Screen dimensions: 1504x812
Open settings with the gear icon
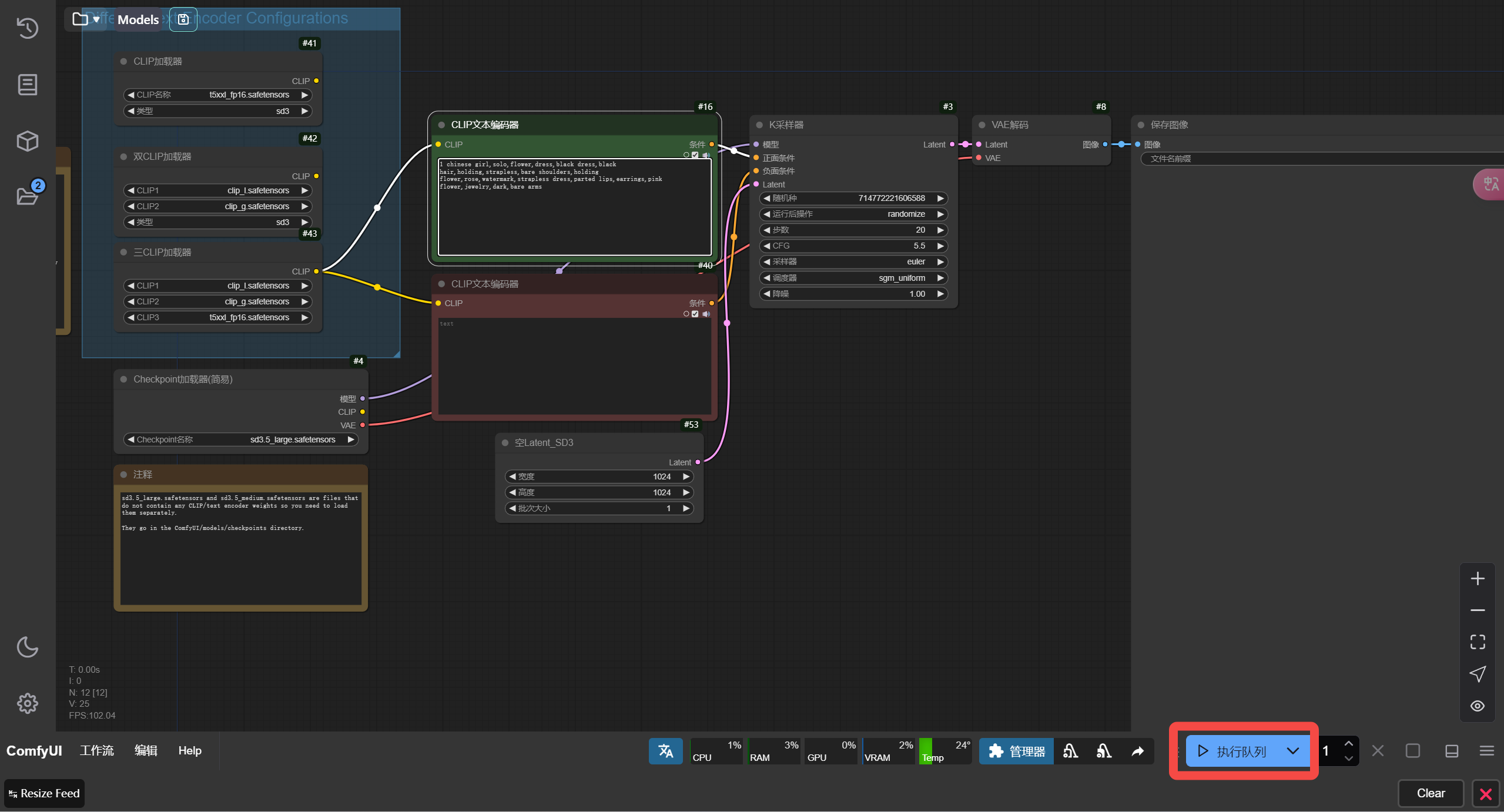(x=27, y=703)
